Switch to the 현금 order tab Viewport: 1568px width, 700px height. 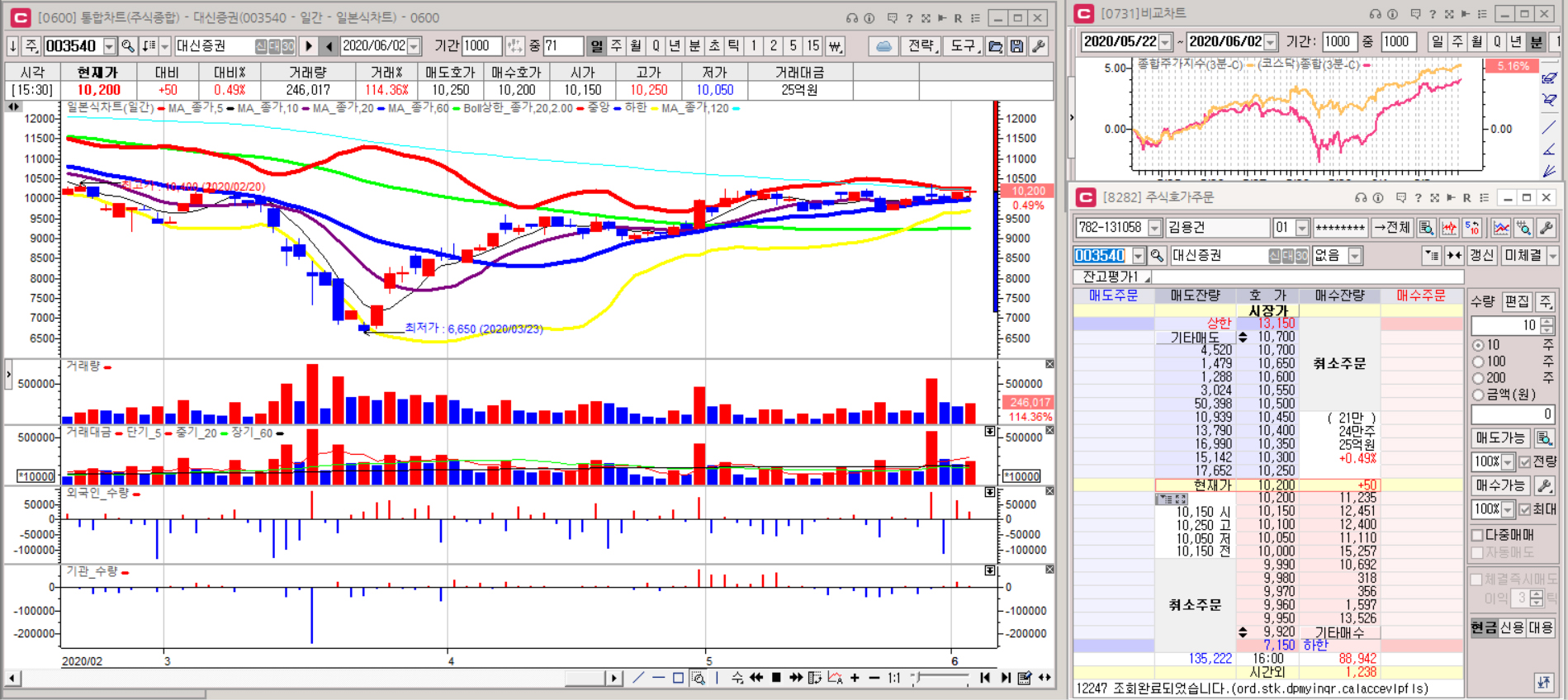coord(1484,627)
